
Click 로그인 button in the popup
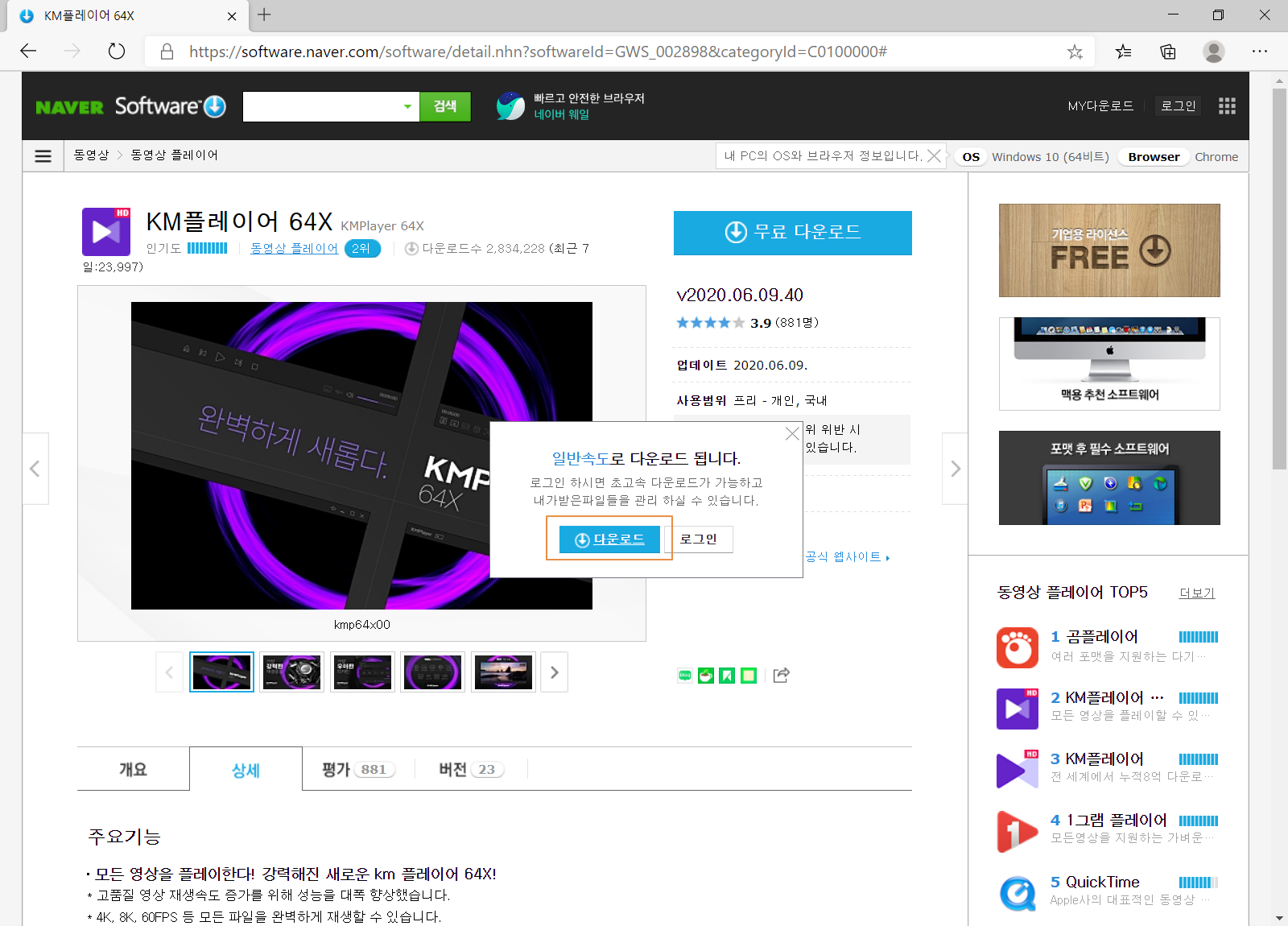[698, 539]
